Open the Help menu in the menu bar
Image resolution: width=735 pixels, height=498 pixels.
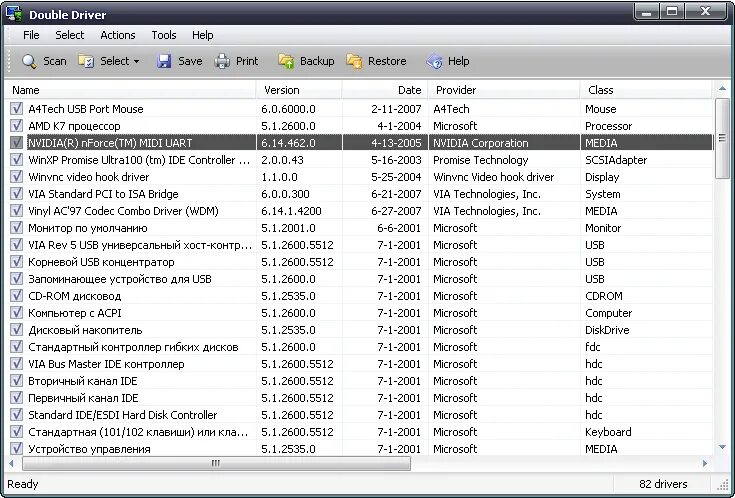click(x=202, y=35)
